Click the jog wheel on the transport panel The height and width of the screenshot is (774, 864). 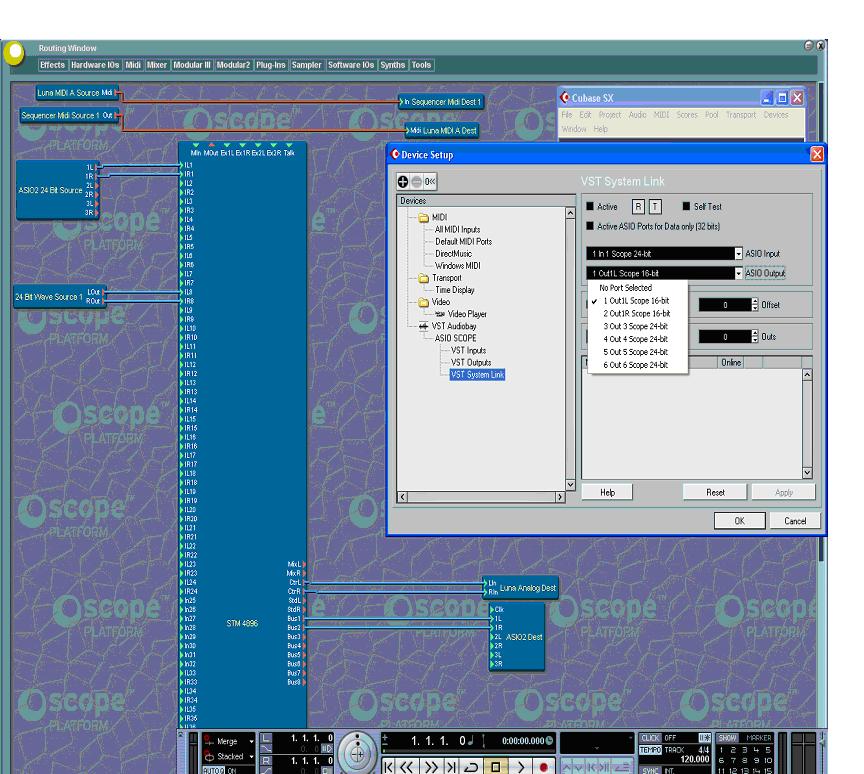click(x=357, y=753)
